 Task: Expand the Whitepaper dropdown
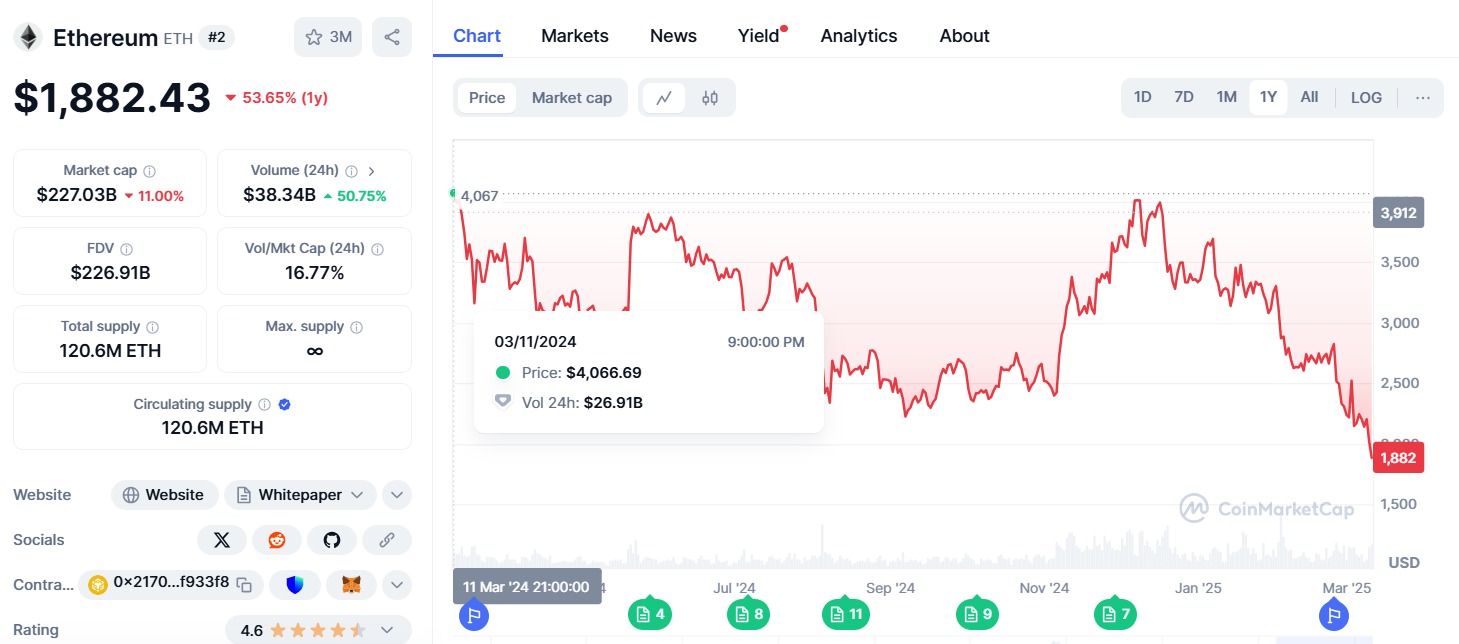[x=358, y=495]
